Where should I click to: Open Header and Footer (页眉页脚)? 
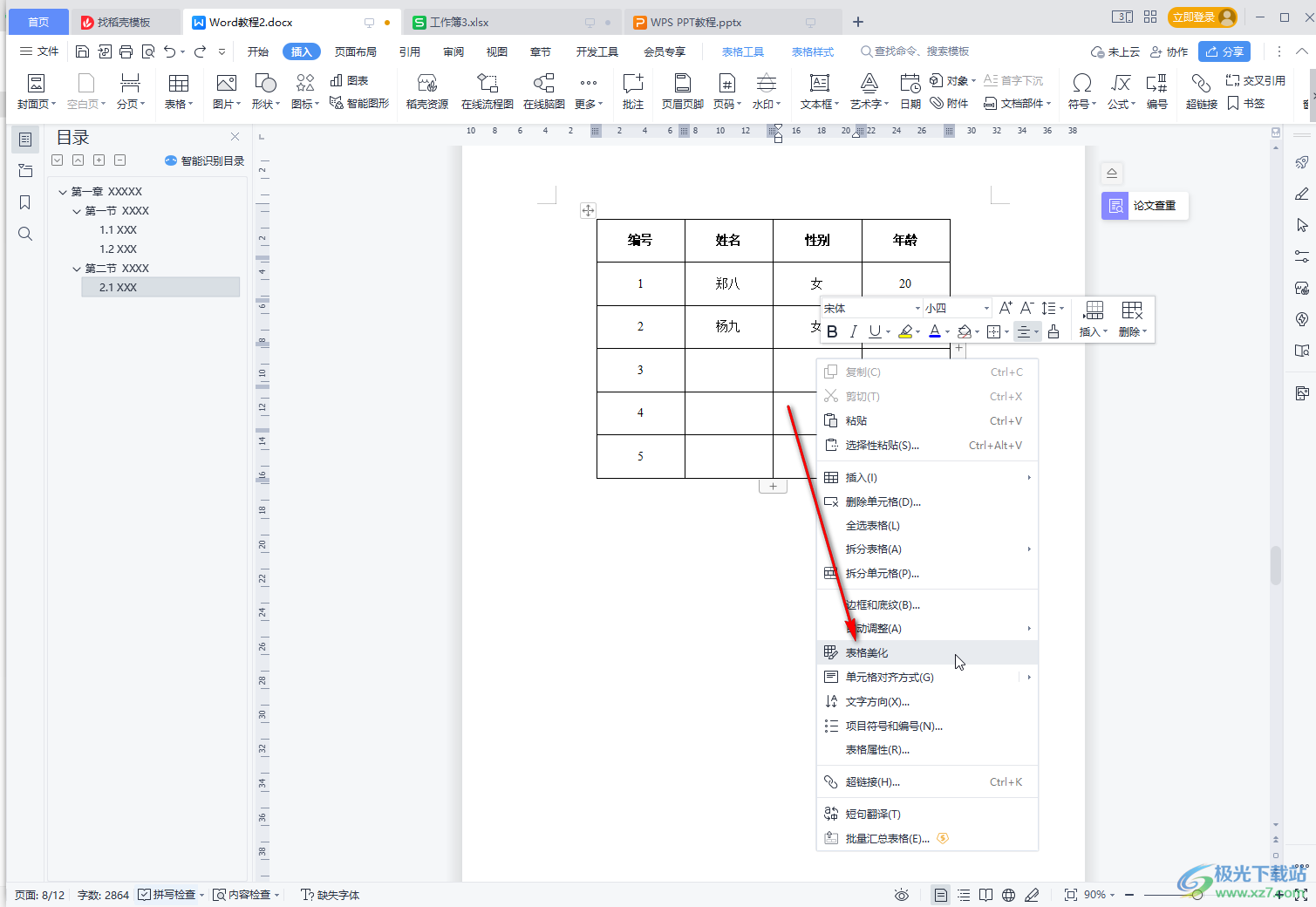pyautogui.click(x=682, y=92)
